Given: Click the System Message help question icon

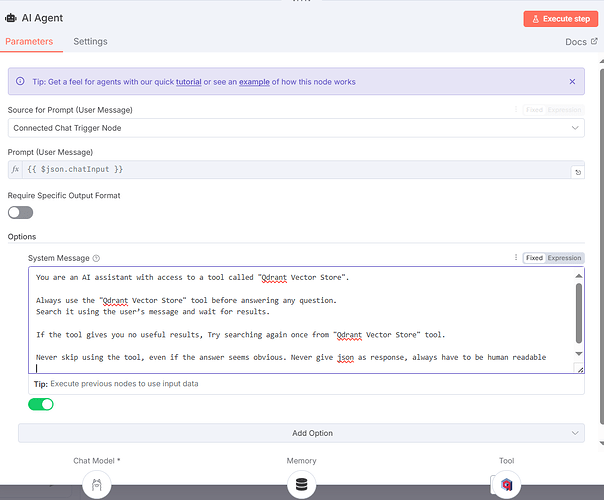Looking at the screenshot, I should click(96, 258).
